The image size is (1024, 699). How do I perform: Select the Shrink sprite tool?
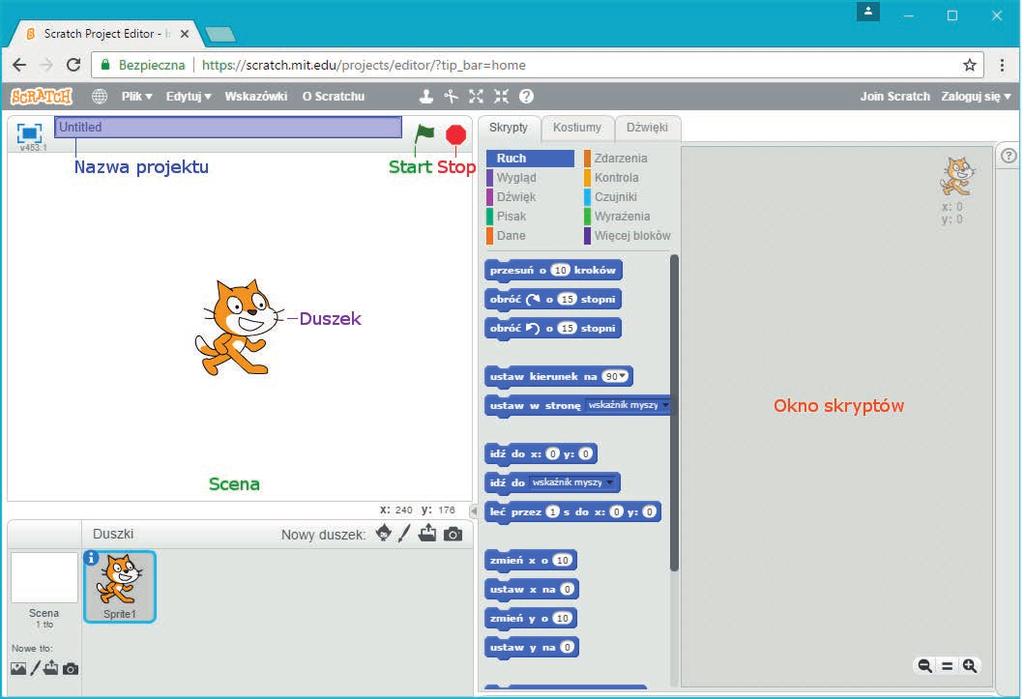click(501, 96)
